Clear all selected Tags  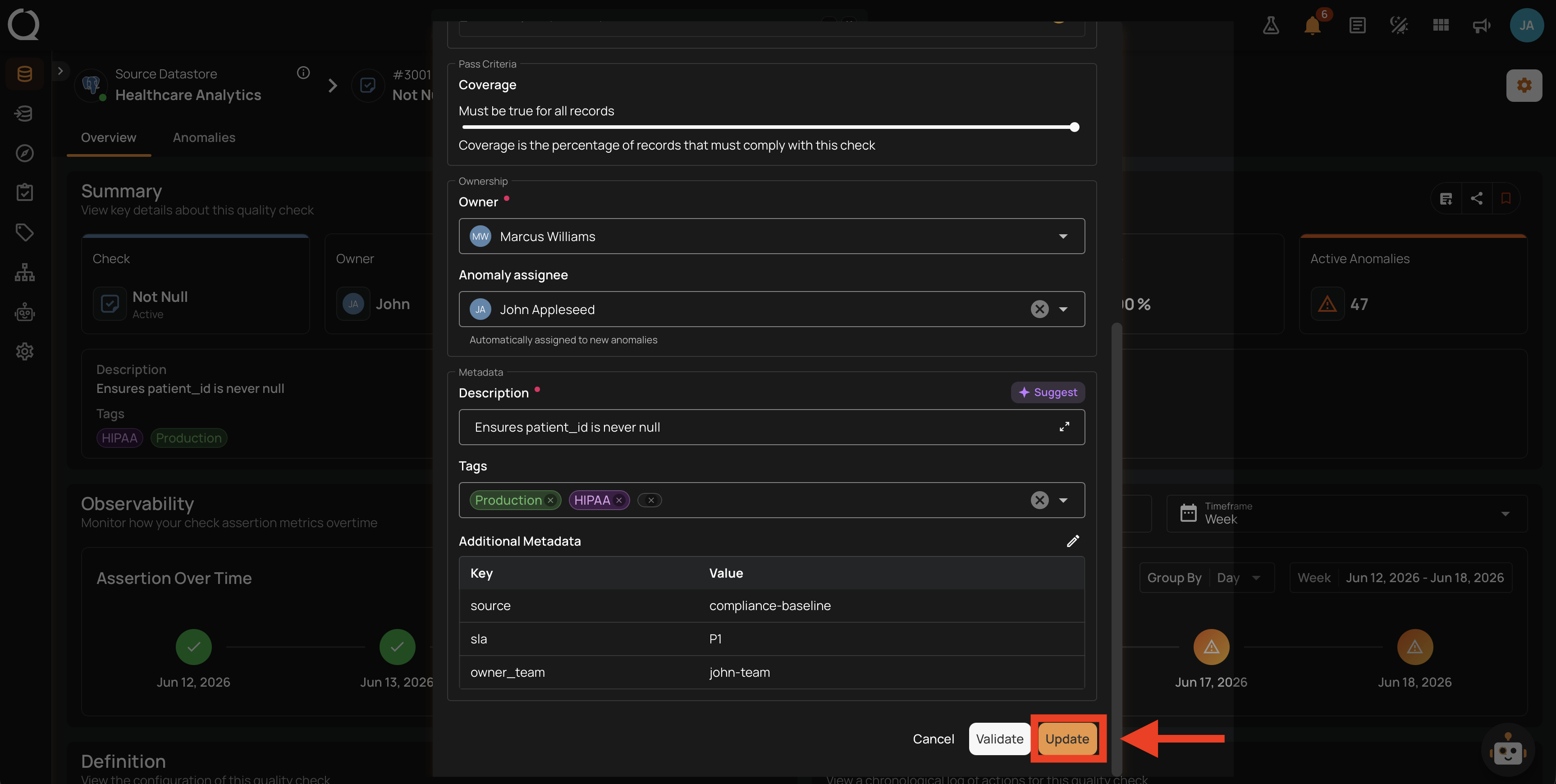(1039, 500)
